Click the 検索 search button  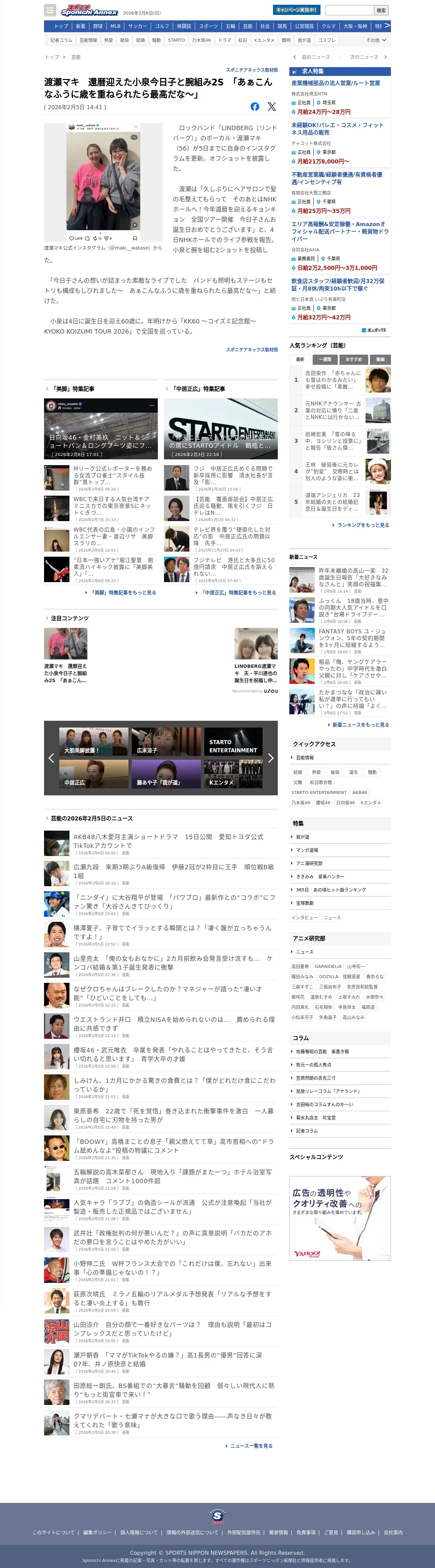(x=381, y=11)
